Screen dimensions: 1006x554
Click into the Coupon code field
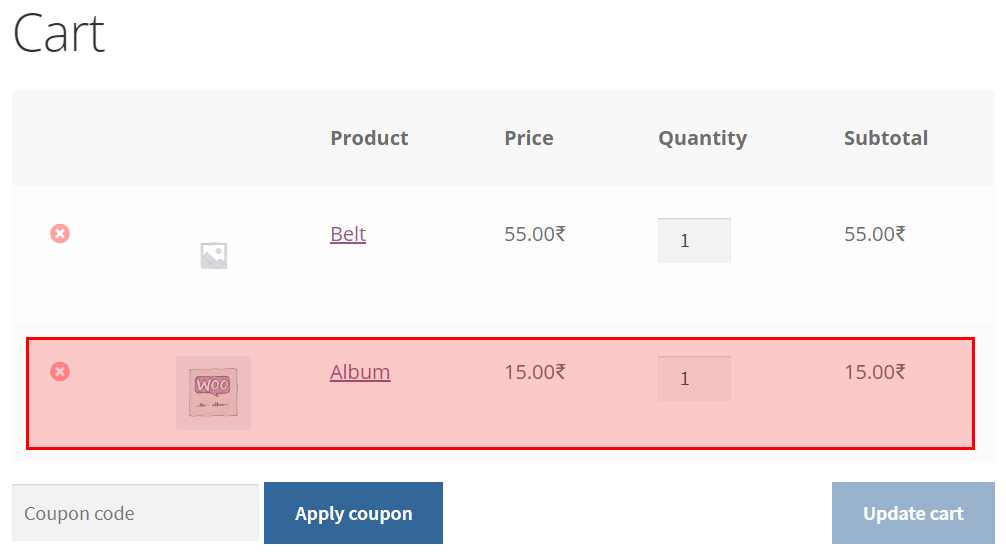coord(135,513)
